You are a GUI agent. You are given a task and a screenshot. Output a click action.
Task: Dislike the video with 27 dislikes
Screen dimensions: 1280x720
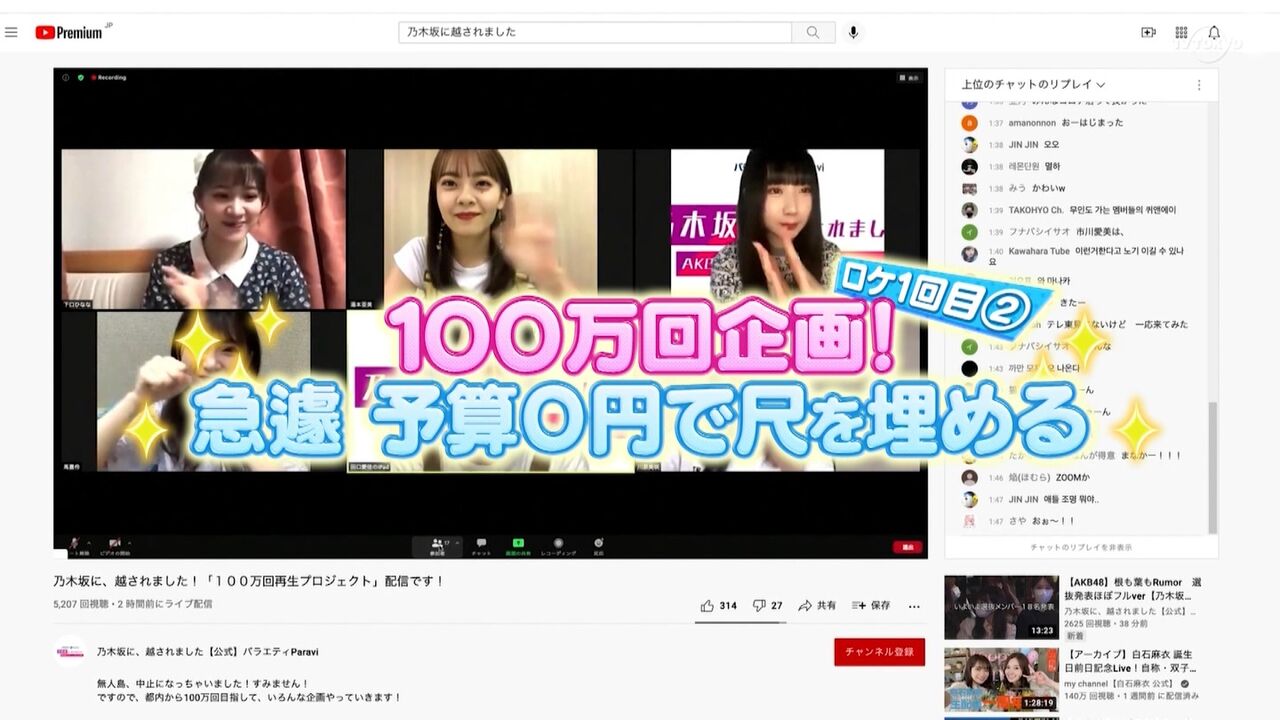click(x=768, y=605)
